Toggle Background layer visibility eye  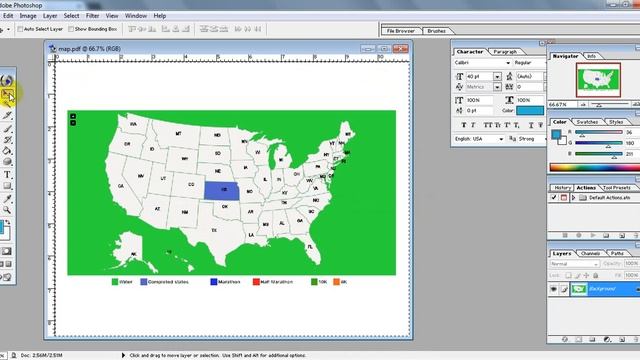(553, 289)
